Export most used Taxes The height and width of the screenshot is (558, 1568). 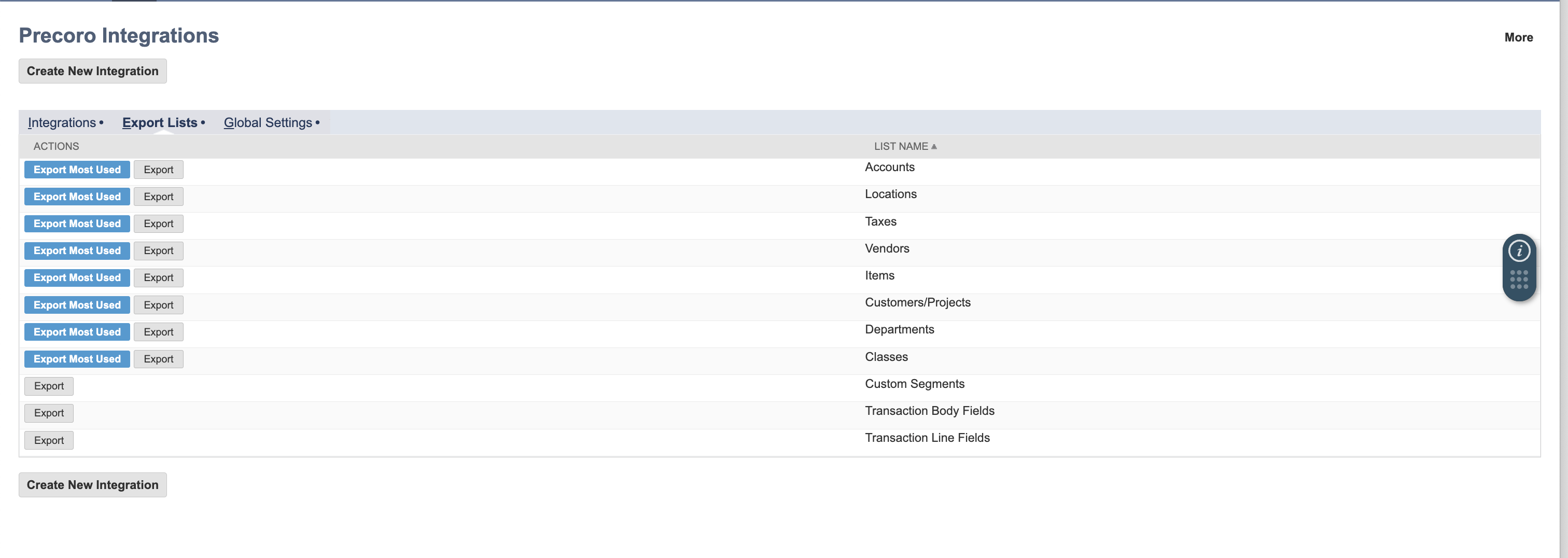coord(77,224)
